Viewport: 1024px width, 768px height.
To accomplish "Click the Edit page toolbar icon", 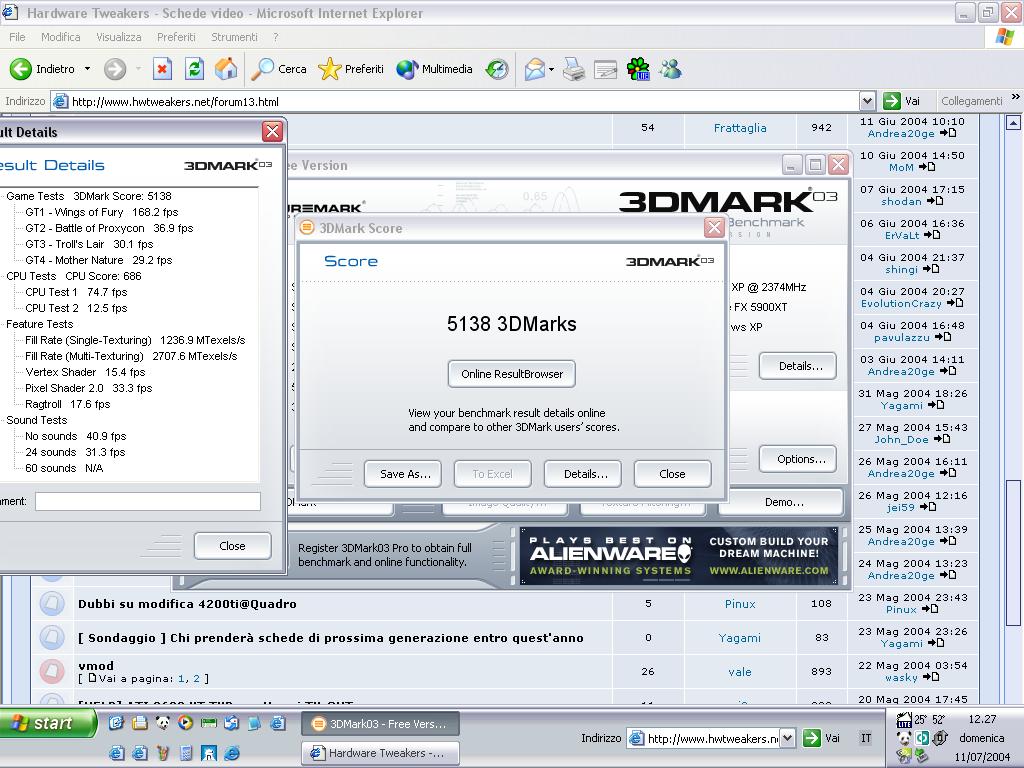I will coord(605,69).
